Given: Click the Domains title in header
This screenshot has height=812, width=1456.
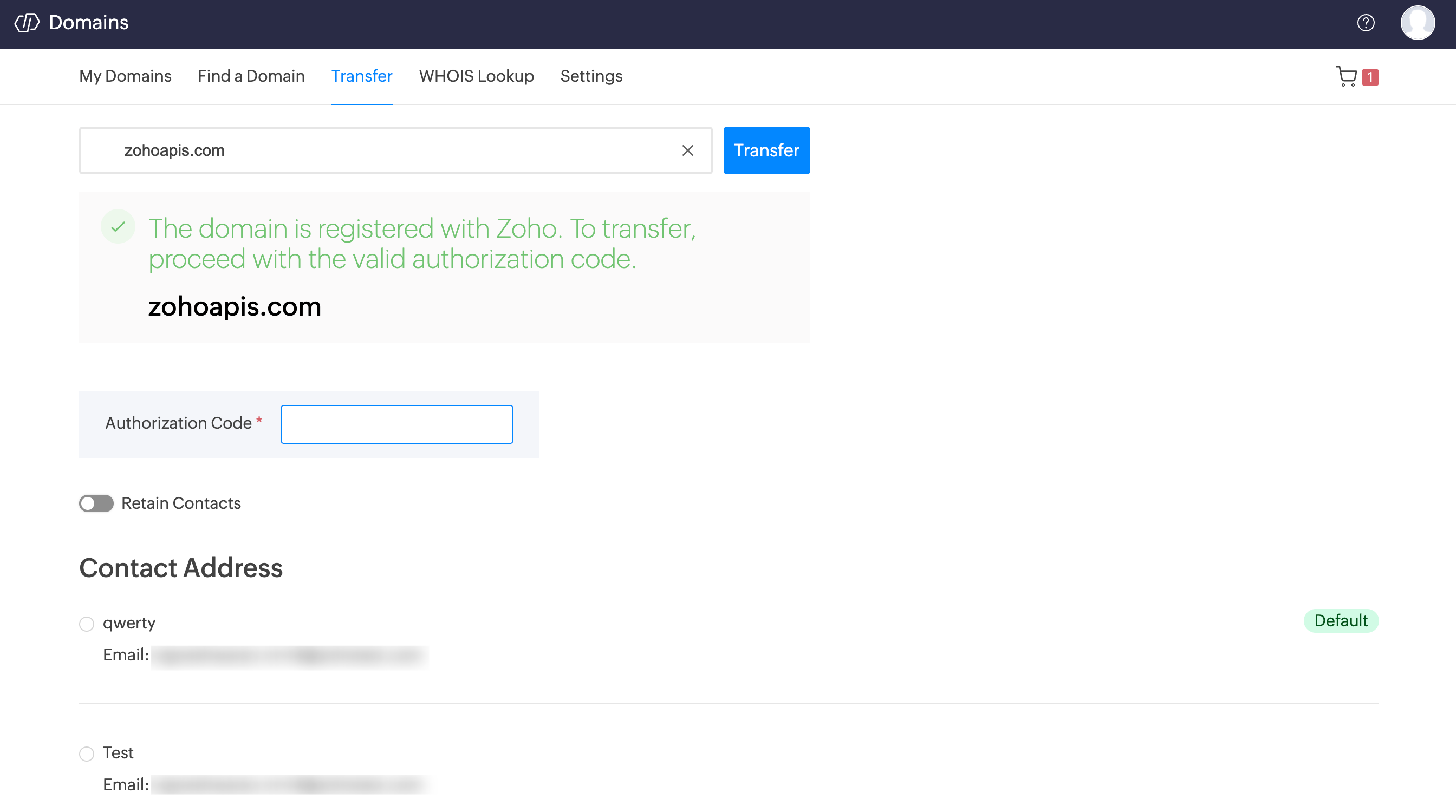Looking at the screenshot, I should [89, 23].
